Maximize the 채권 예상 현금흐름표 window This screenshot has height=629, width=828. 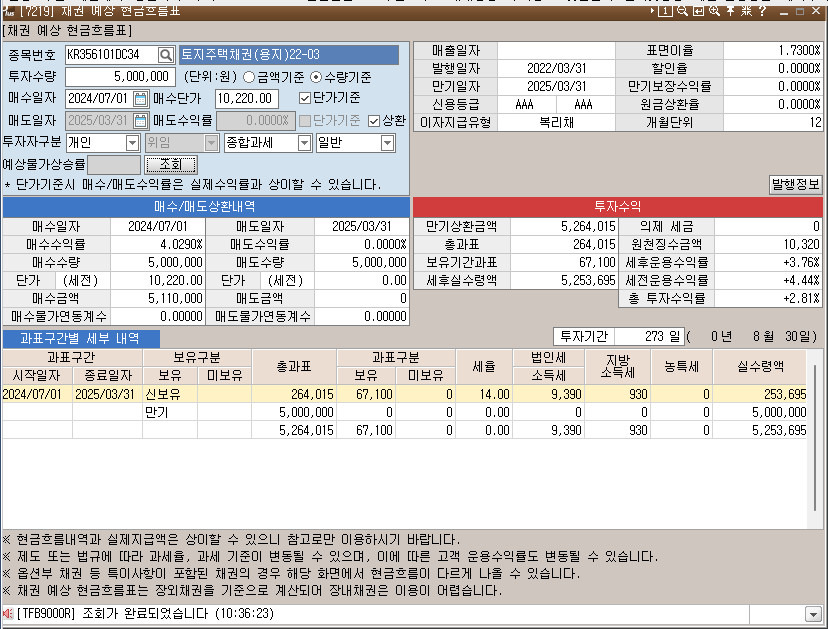coord(800,12)
